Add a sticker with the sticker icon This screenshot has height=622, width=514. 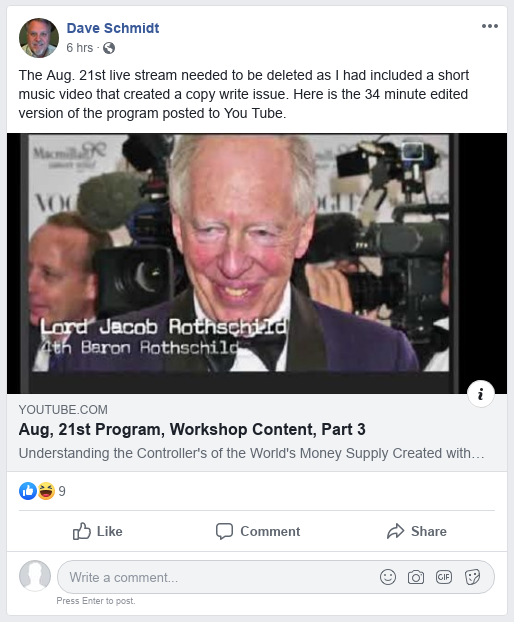coord(472,577)
